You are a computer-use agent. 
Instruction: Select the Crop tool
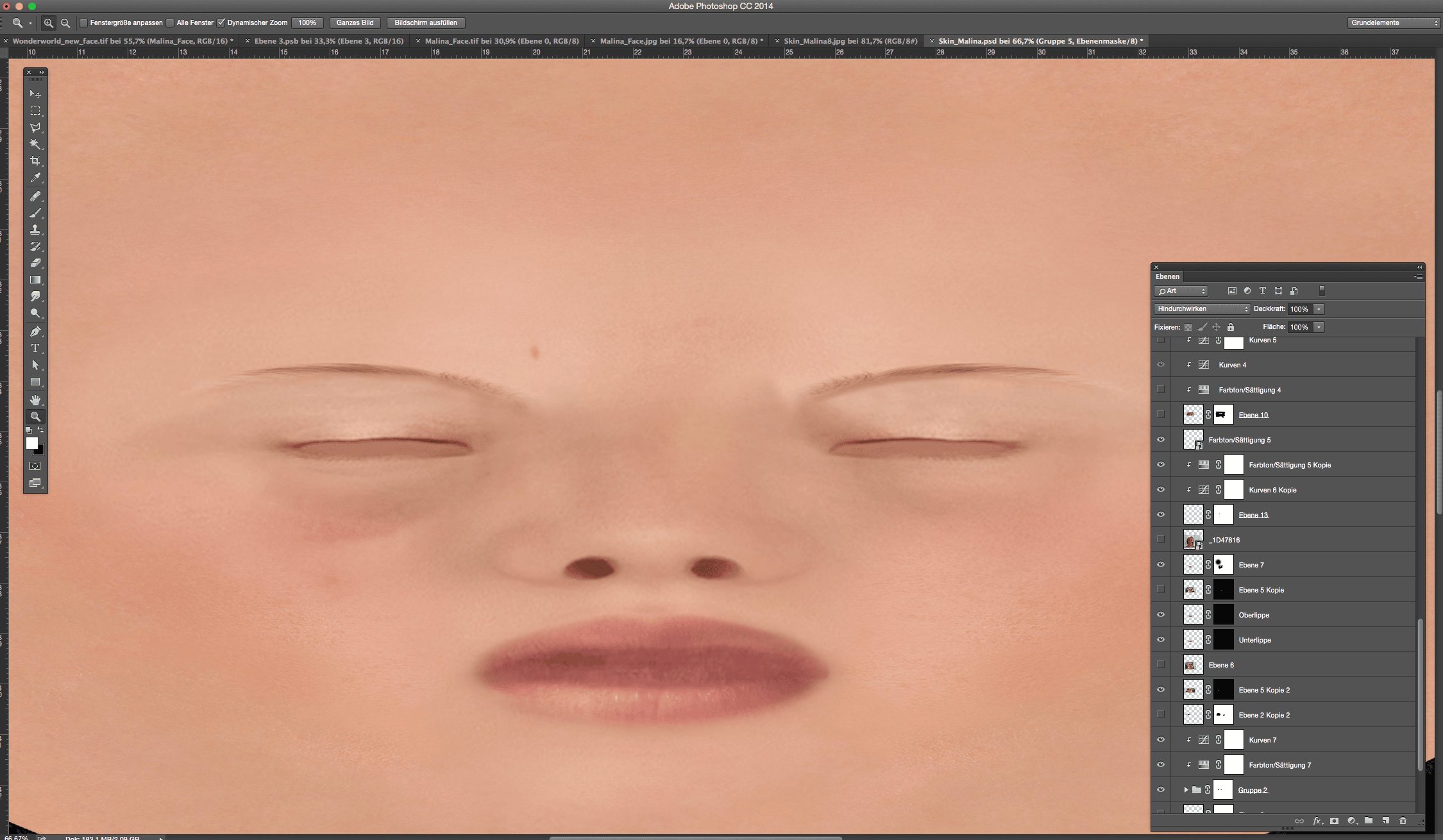[35, 161]
